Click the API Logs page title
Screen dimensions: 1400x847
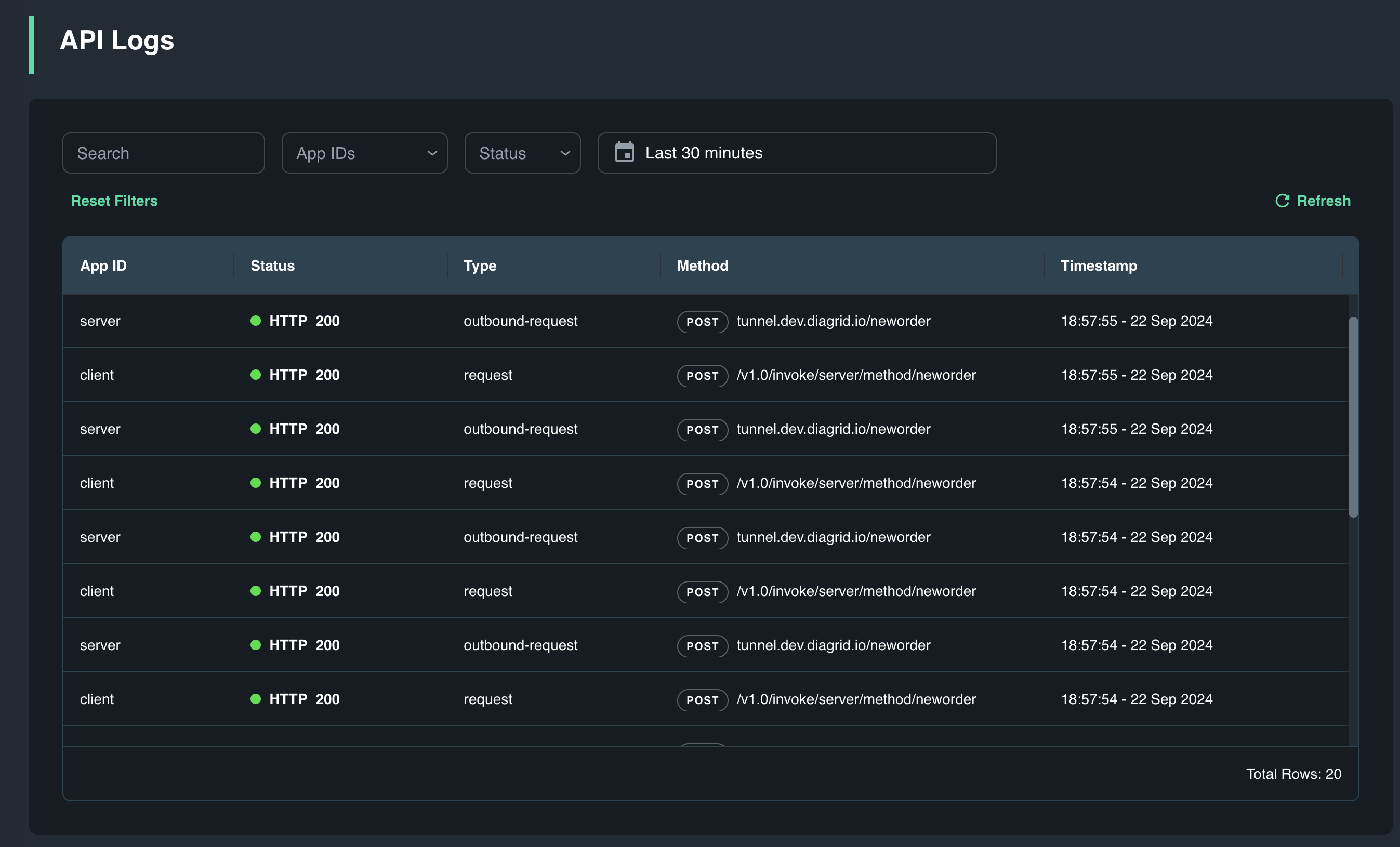click(117, 41)
